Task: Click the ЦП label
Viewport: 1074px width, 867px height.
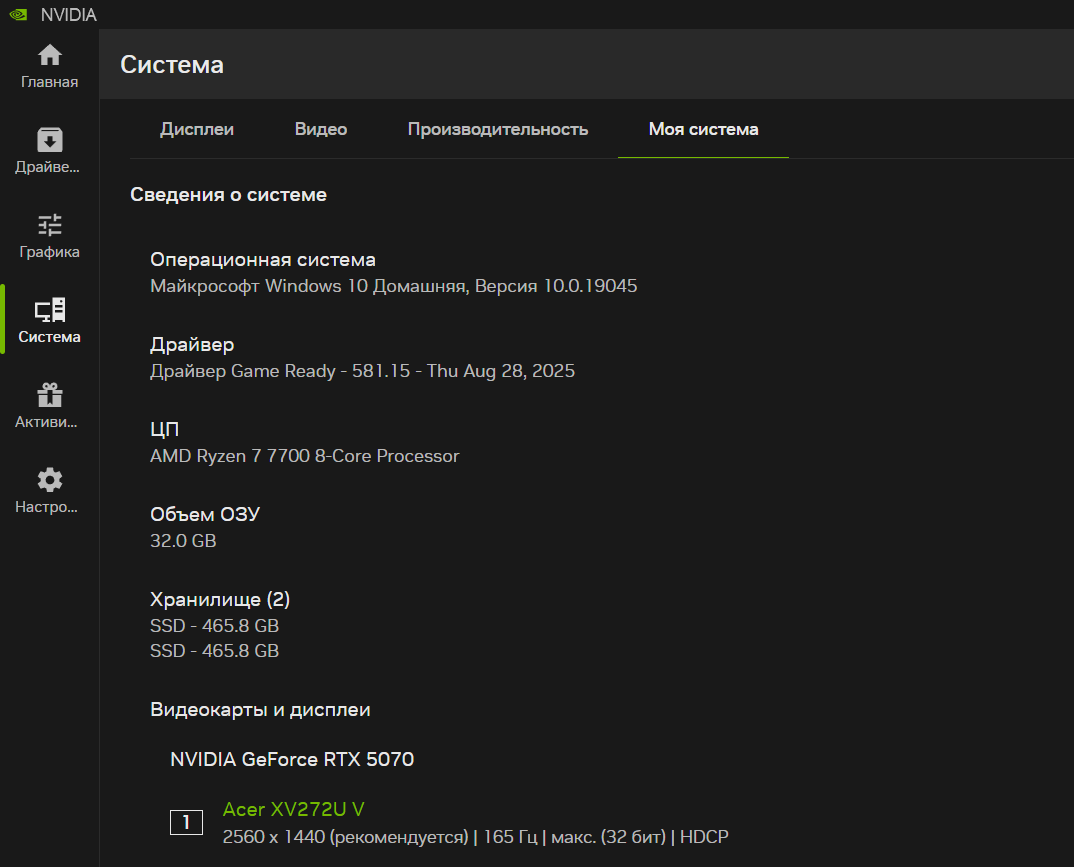Action: pos(164,429)
